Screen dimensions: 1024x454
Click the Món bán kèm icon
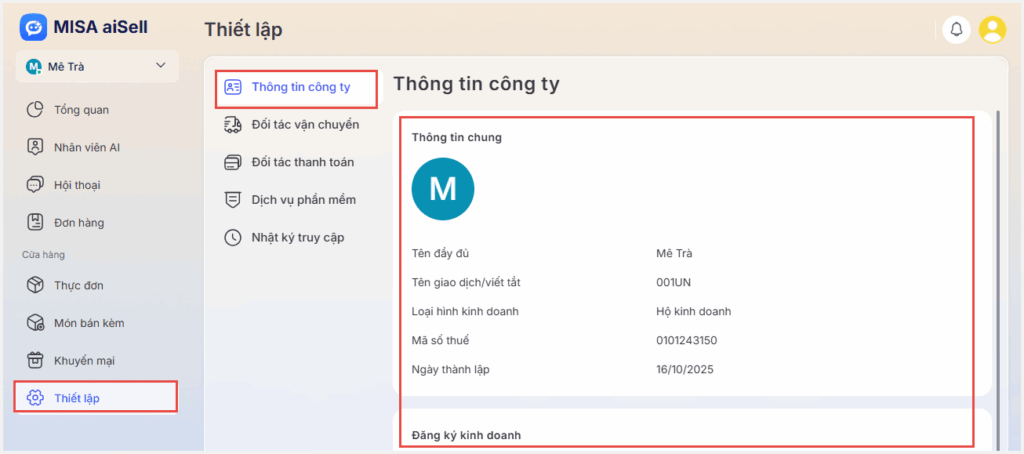coord(35,323)
